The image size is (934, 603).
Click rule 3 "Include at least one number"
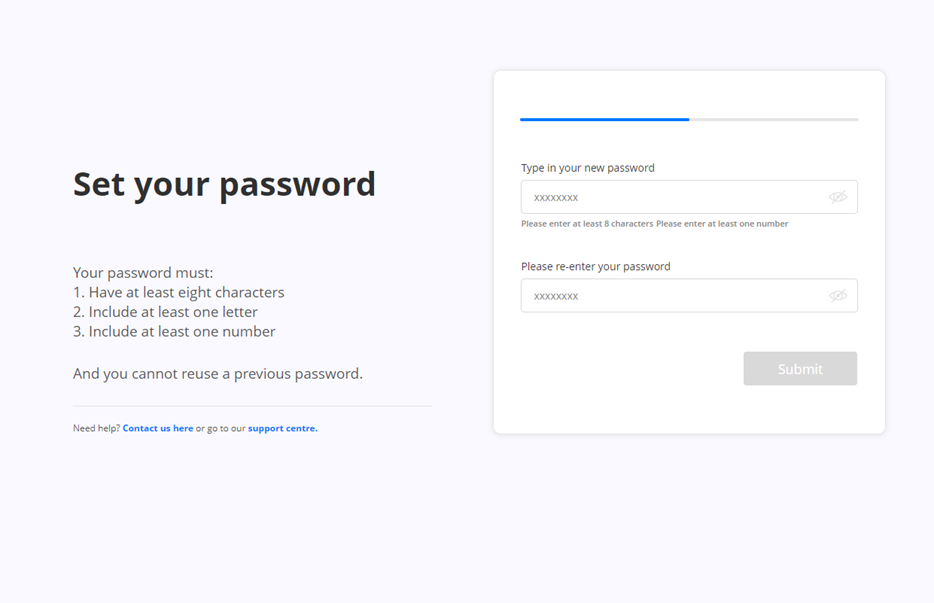tap(175, 332)
